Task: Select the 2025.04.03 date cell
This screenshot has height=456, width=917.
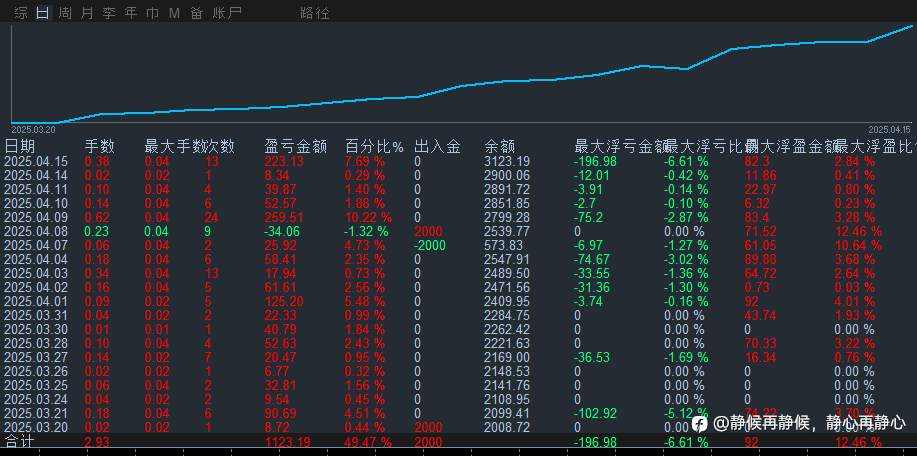Action: click(36, 274)
